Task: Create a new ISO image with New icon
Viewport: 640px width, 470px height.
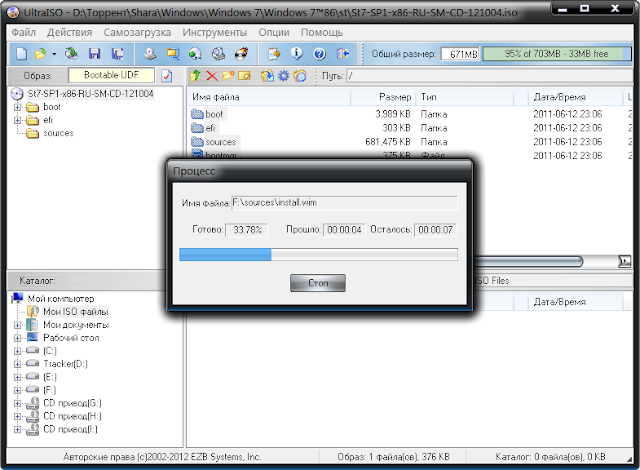Action: [21, 53]
